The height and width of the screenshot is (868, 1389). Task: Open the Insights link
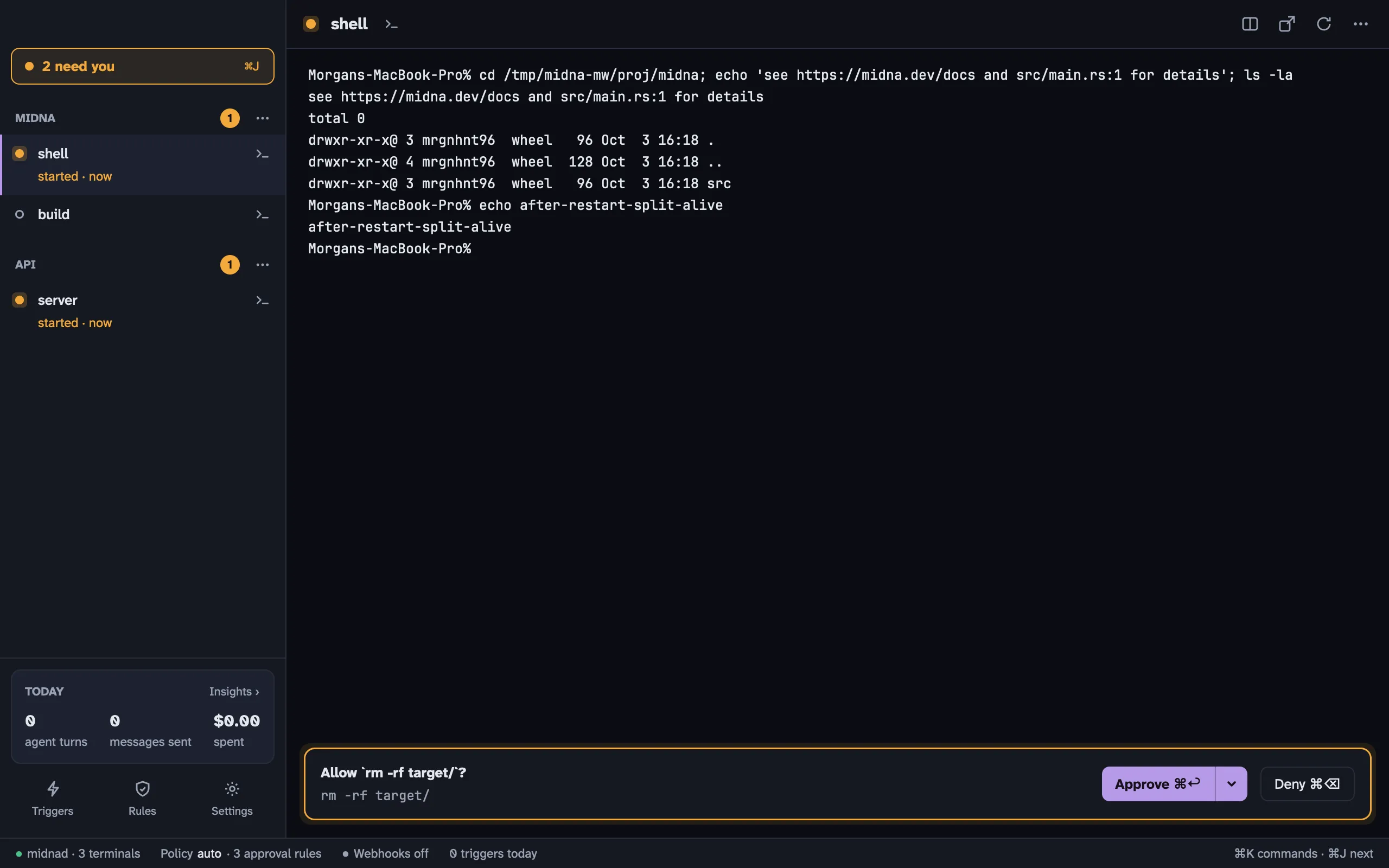(x=234, y=692)
